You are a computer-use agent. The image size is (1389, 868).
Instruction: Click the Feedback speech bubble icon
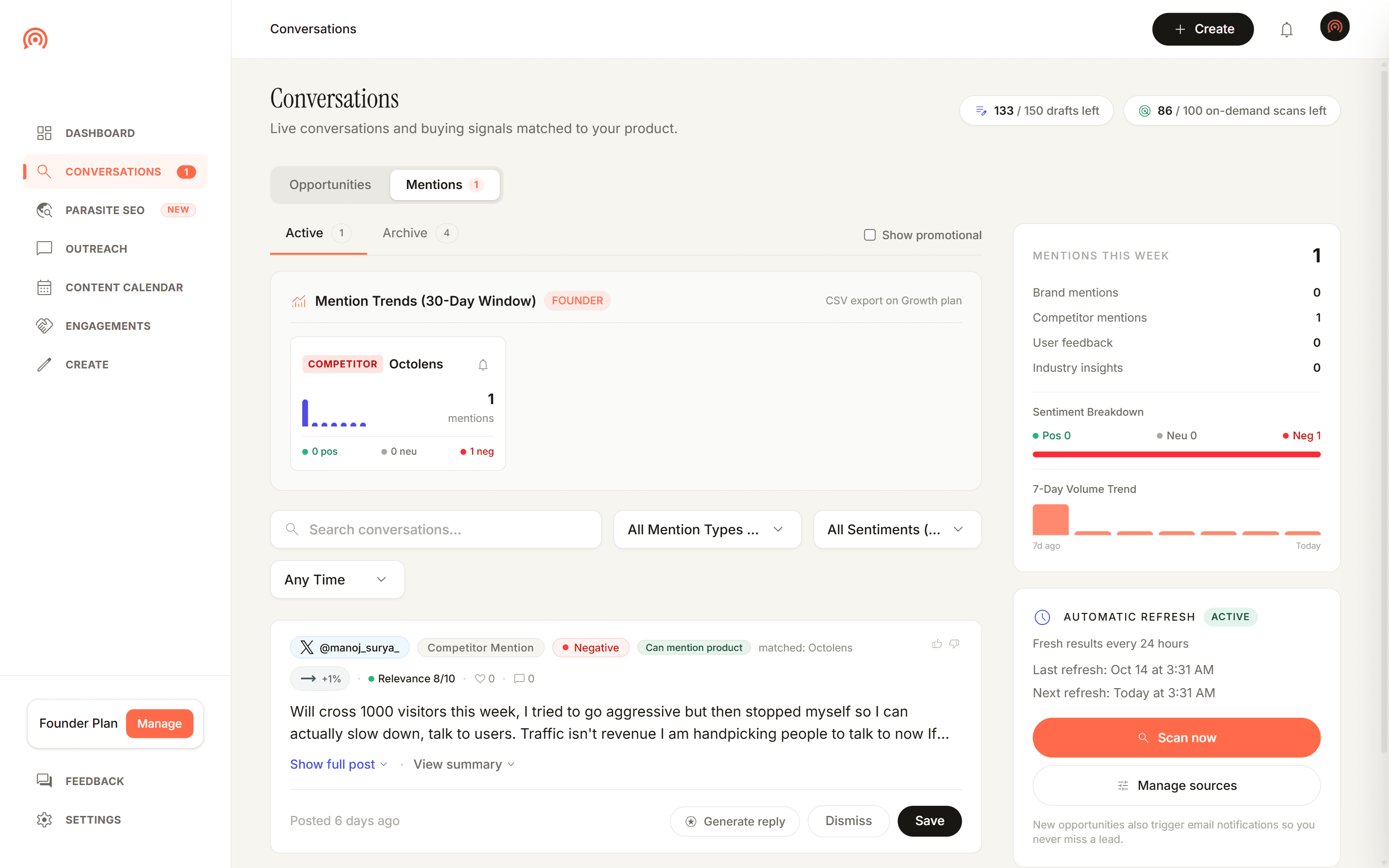coord(44,781)
